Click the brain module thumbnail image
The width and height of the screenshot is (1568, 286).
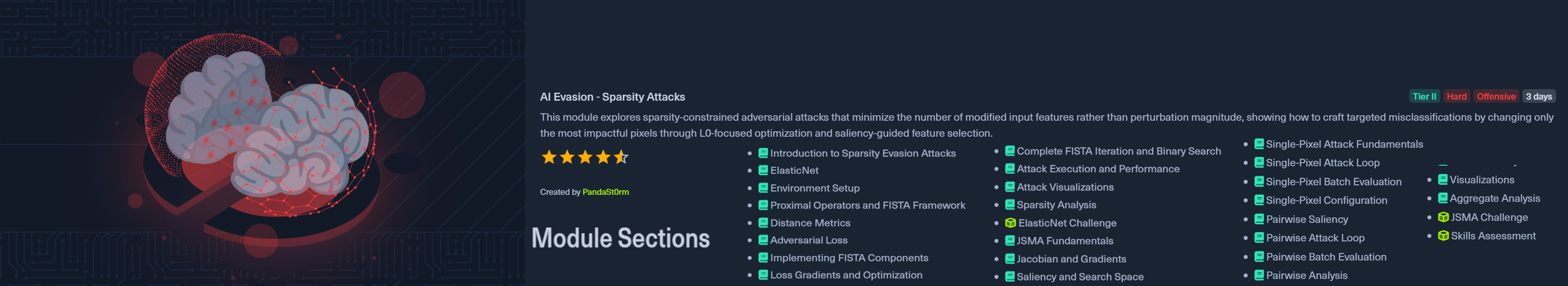pyautogui.click(x=262, y=143)
